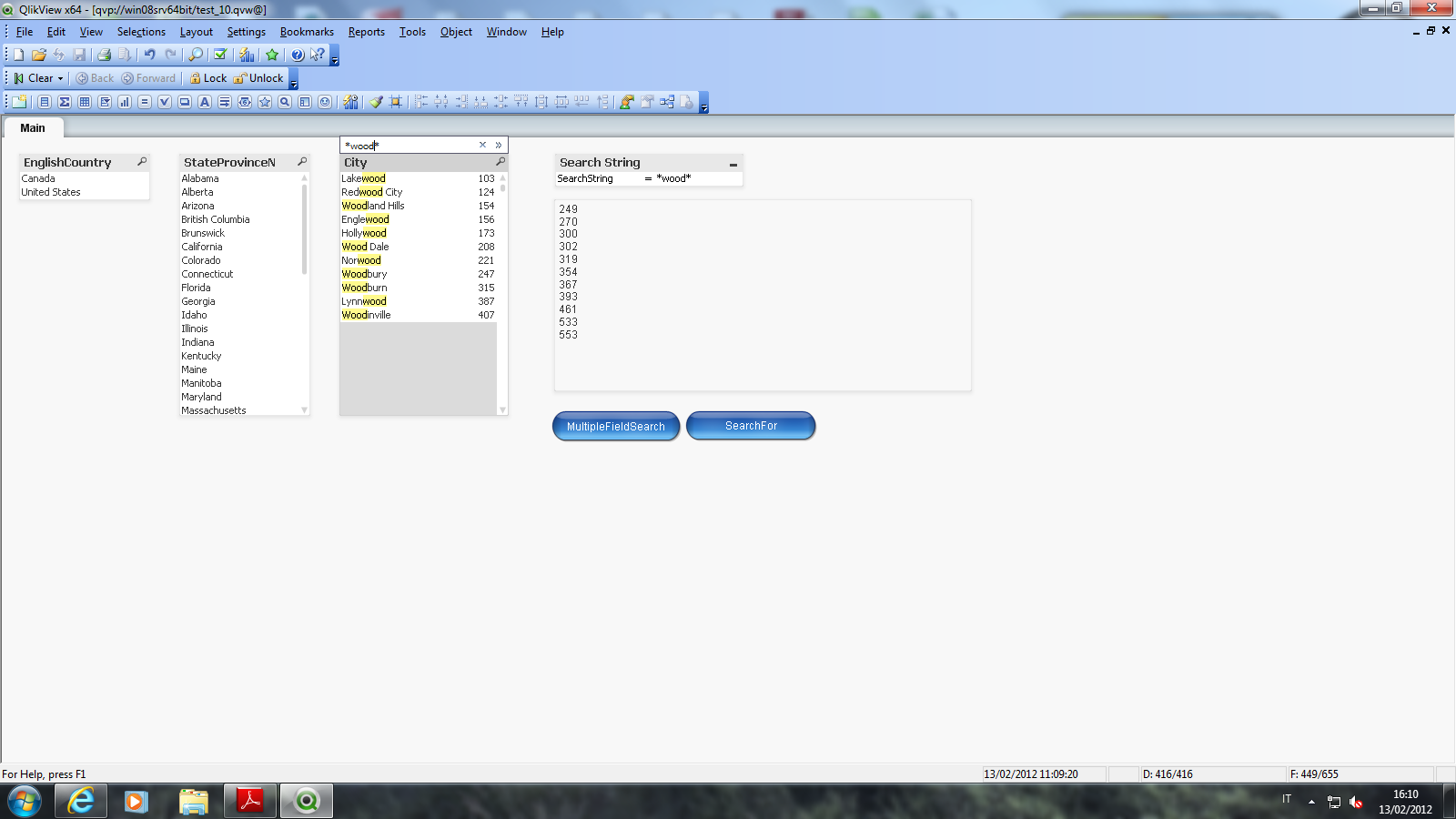The height and width of the screenshot is (819, 1456).
Task: Create a List Box object icon
Action: tap(45, 102)
